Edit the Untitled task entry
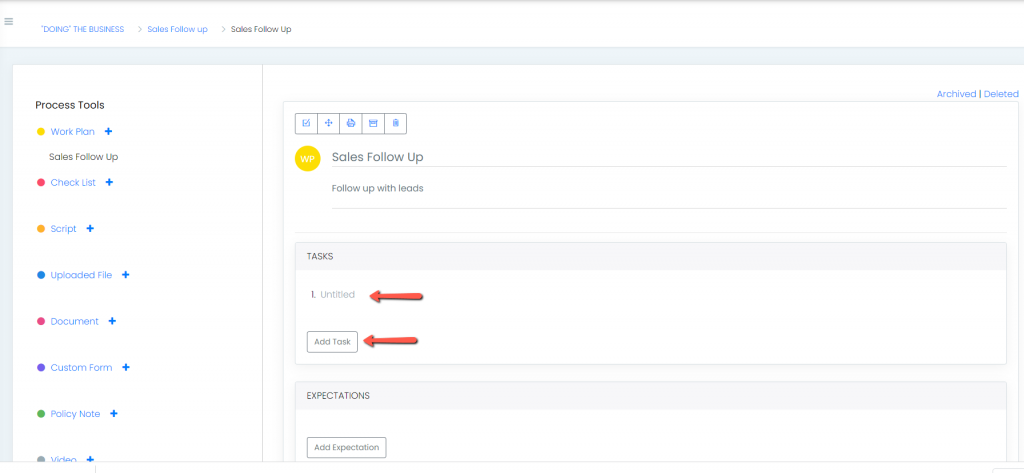 coord(337,295)
